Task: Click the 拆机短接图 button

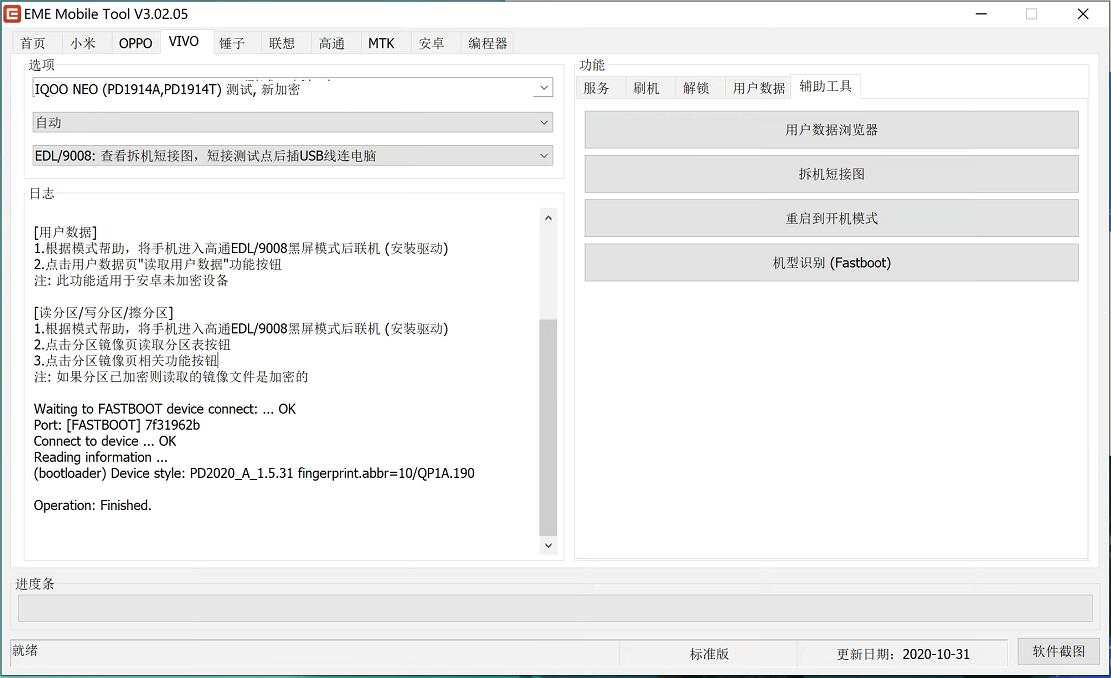Action: coord(831,174)
